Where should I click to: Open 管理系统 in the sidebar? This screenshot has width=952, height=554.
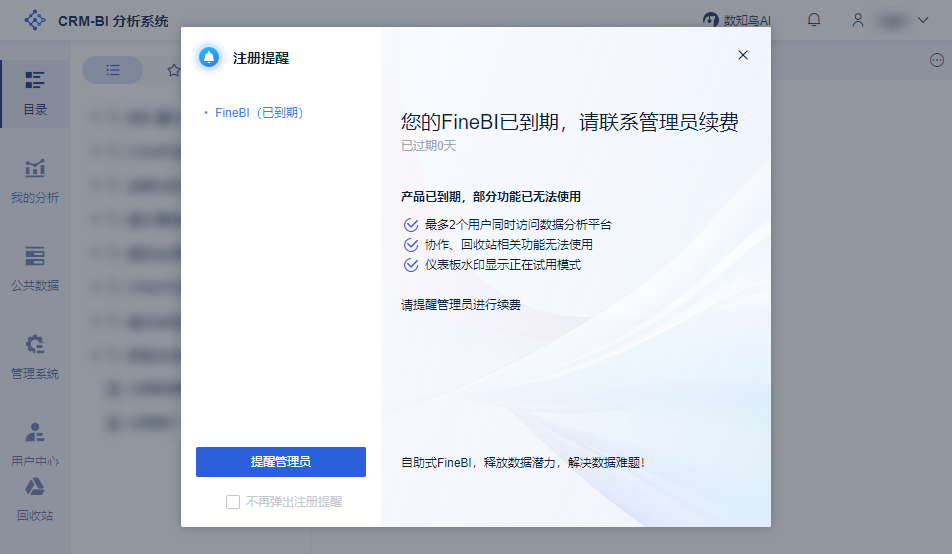[x=35, y=358]
